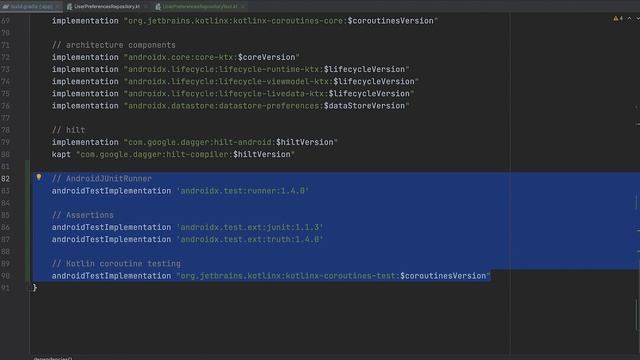Screen dimensions: 640x360
Task: Click the '// architecture components' comment
Action: coord(114,45)
